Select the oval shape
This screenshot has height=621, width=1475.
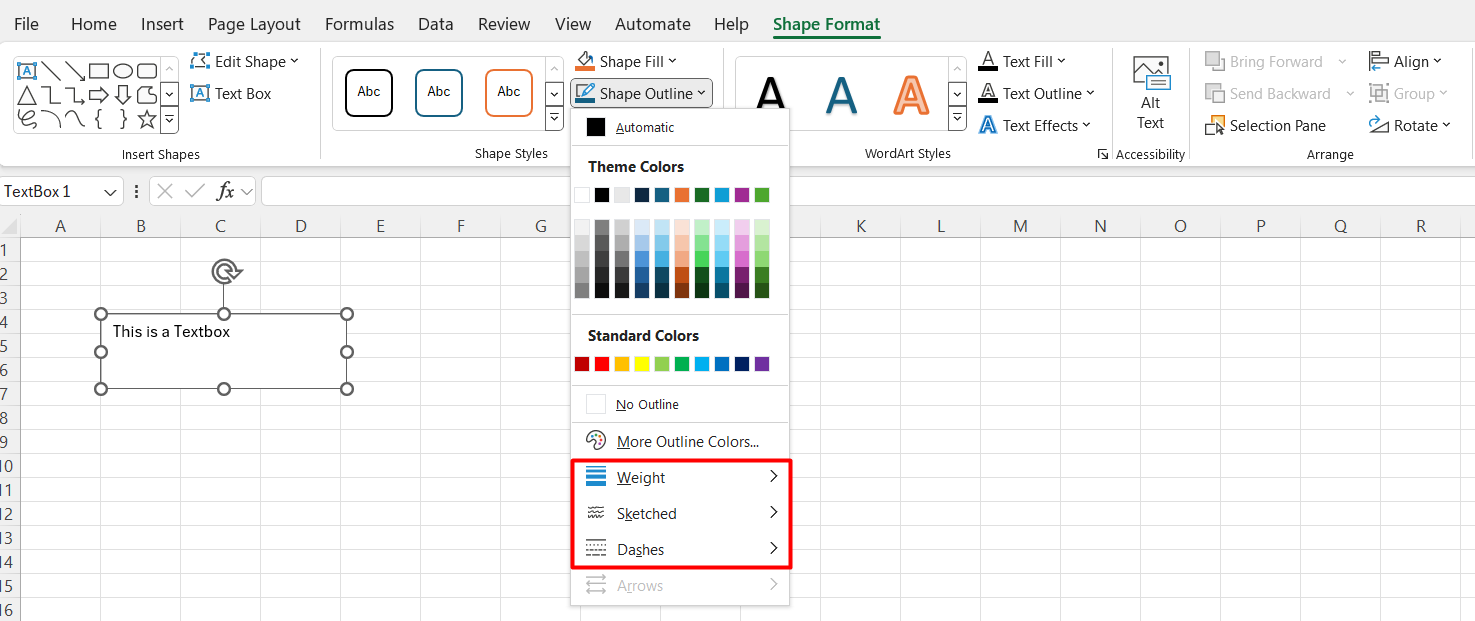tap(123, 71)
